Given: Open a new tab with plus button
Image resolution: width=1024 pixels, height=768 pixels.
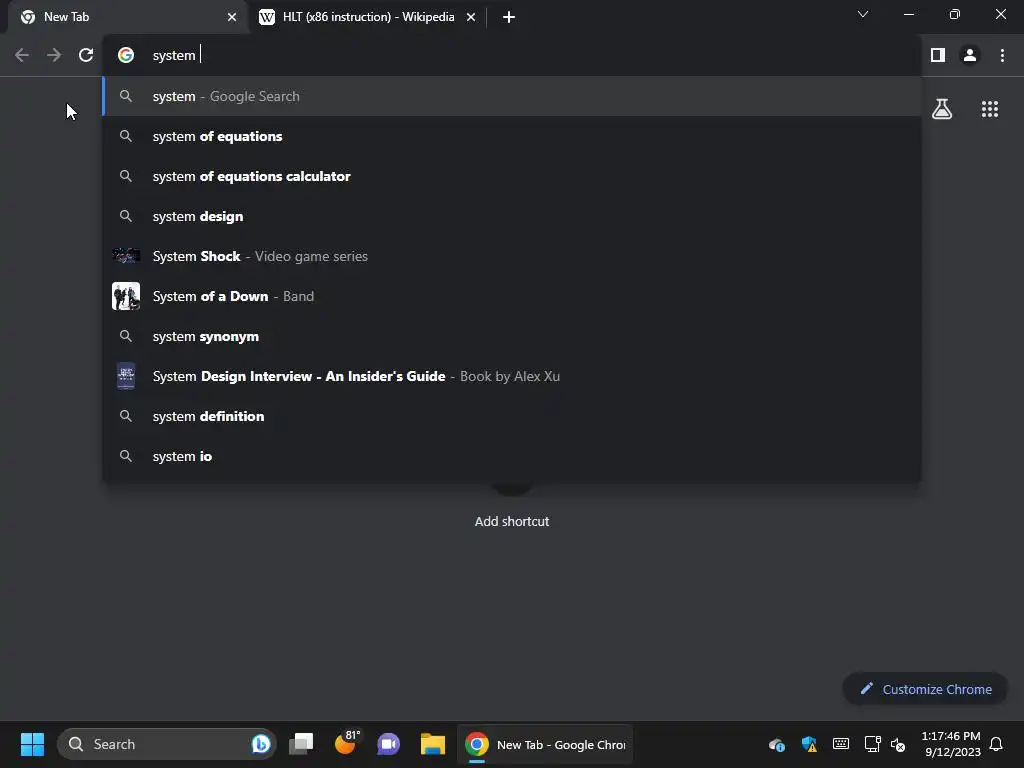Looking at the screenshot, I should pos(509,17).
